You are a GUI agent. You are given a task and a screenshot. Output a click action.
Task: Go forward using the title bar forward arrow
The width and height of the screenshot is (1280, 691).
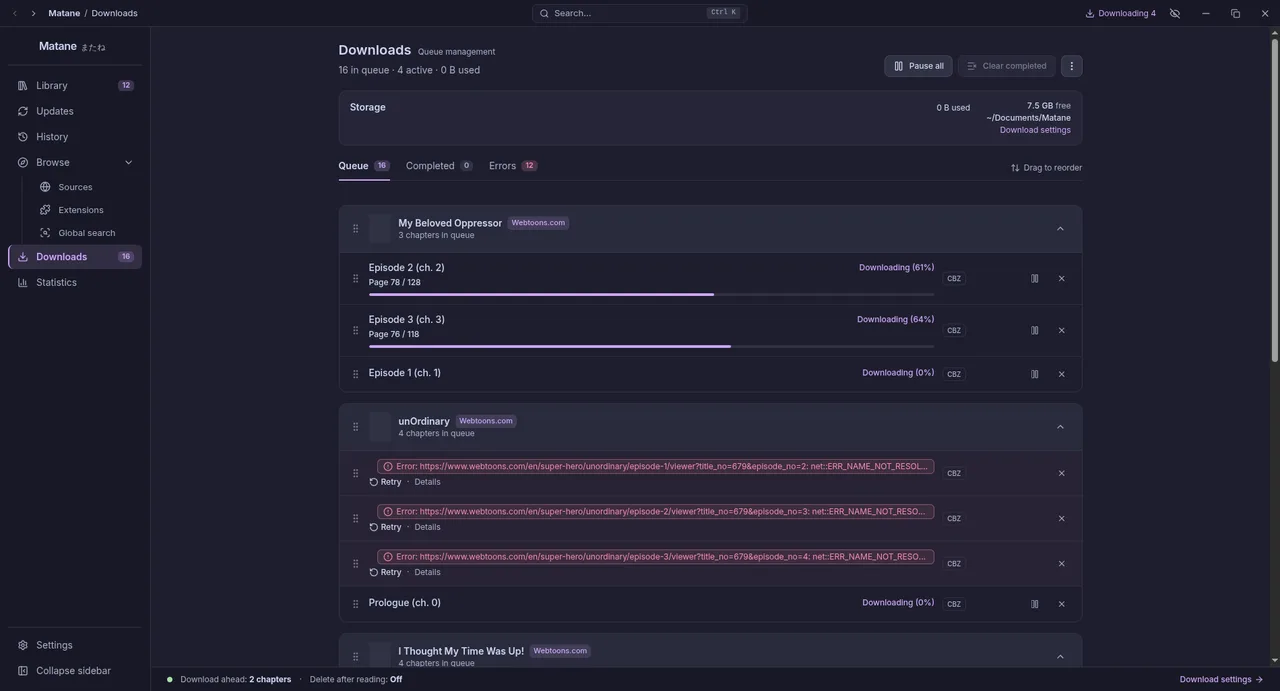33,13
